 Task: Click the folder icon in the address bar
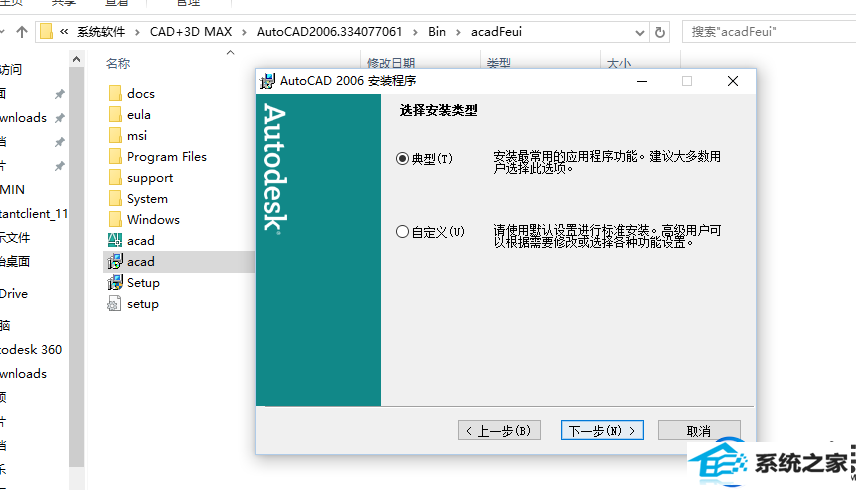(46, 32)
